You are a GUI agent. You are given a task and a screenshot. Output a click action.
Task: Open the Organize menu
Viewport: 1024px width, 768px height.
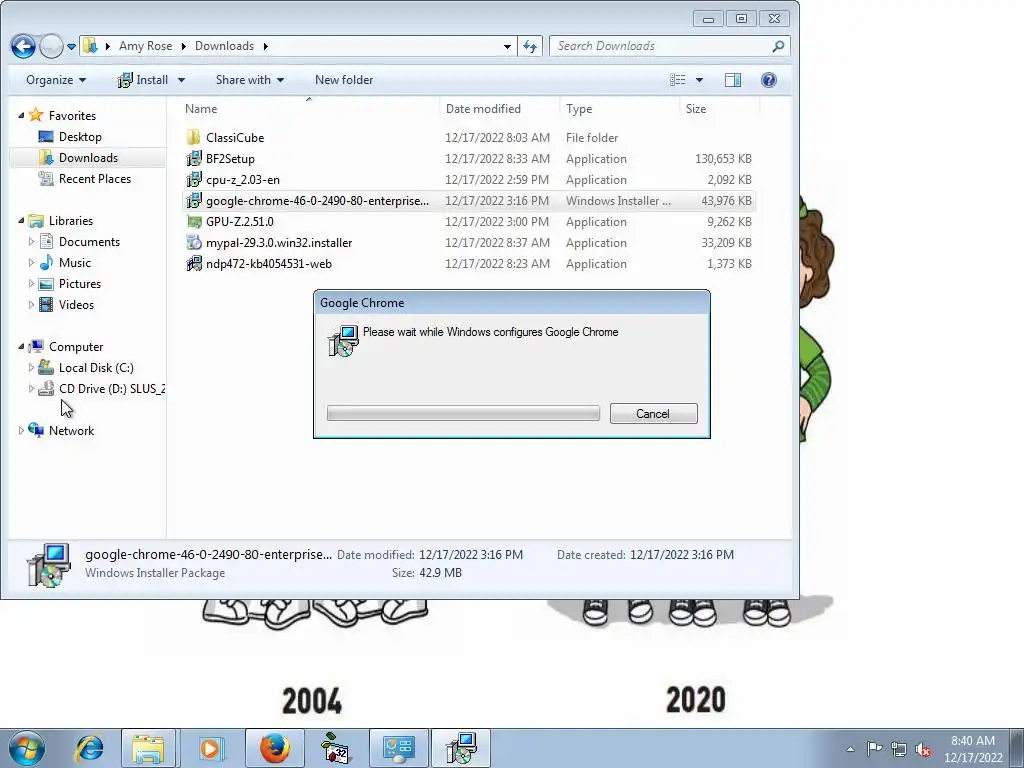pyautogui.click(x=56, y=80)
